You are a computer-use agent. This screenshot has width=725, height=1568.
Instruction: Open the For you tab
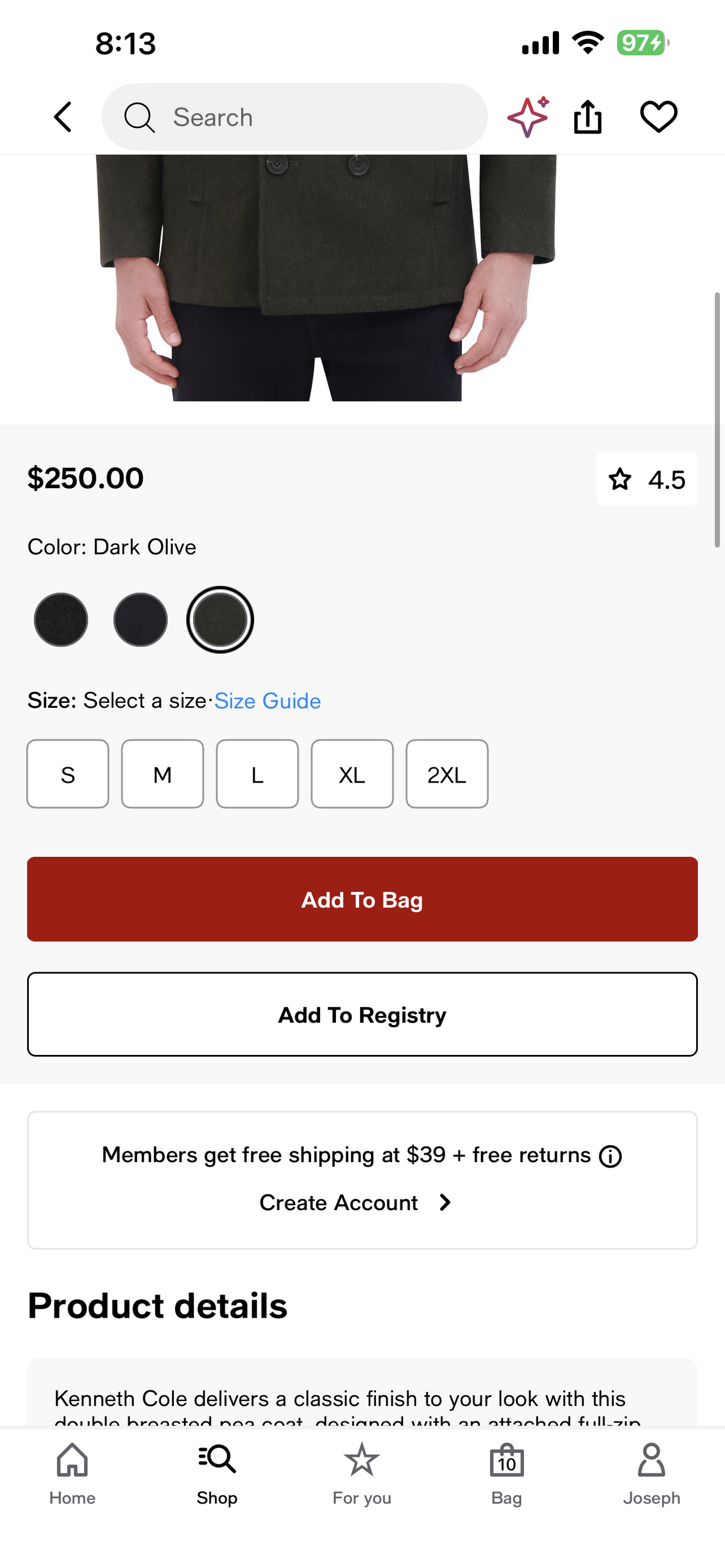tap(361, 1473)
